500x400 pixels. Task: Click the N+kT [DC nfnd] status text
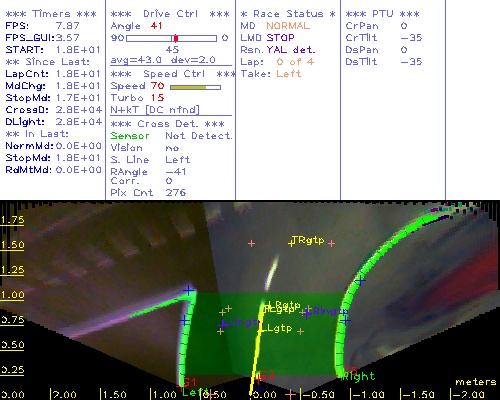tap(155, 110)
